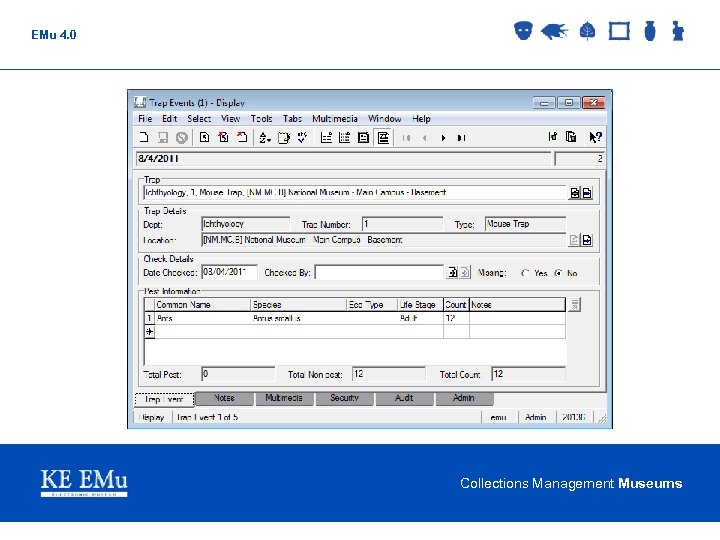Click the New record blank-page icon
The width and height of the screenshot is (720, 540).
coord(144,137)
